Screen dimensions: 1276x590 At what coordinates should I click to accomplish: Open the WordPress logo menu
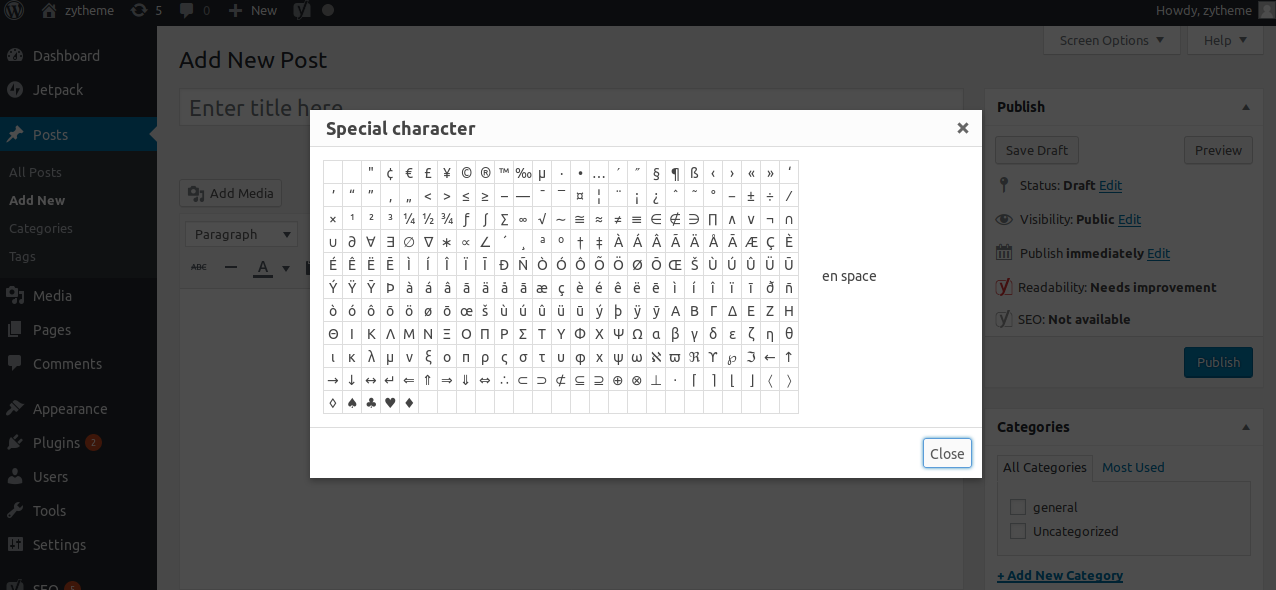[x=15, y=11]
